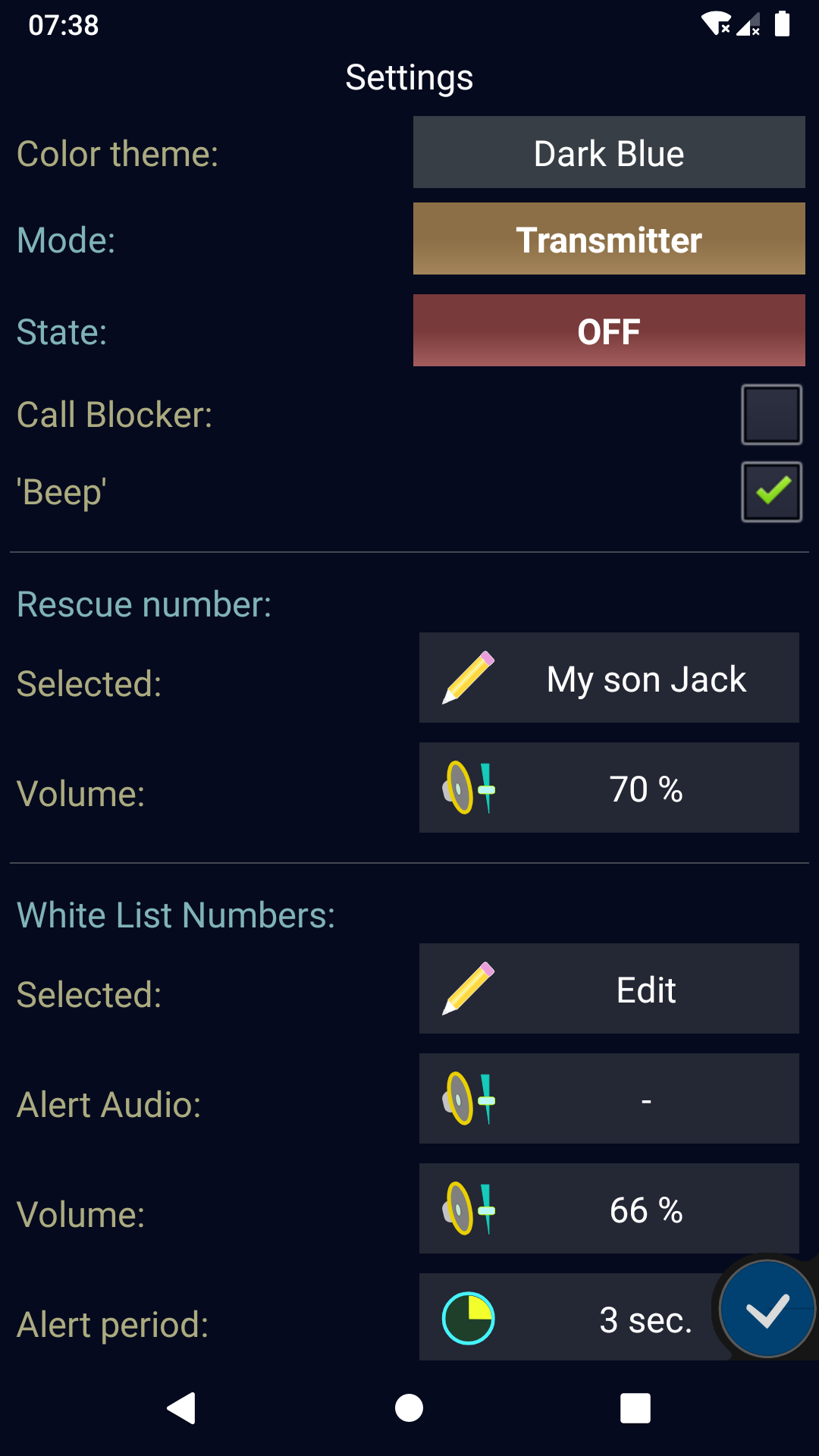Tap the Alert Audio speaker icon
The image size is (819, 1456).
(469, 1099)
